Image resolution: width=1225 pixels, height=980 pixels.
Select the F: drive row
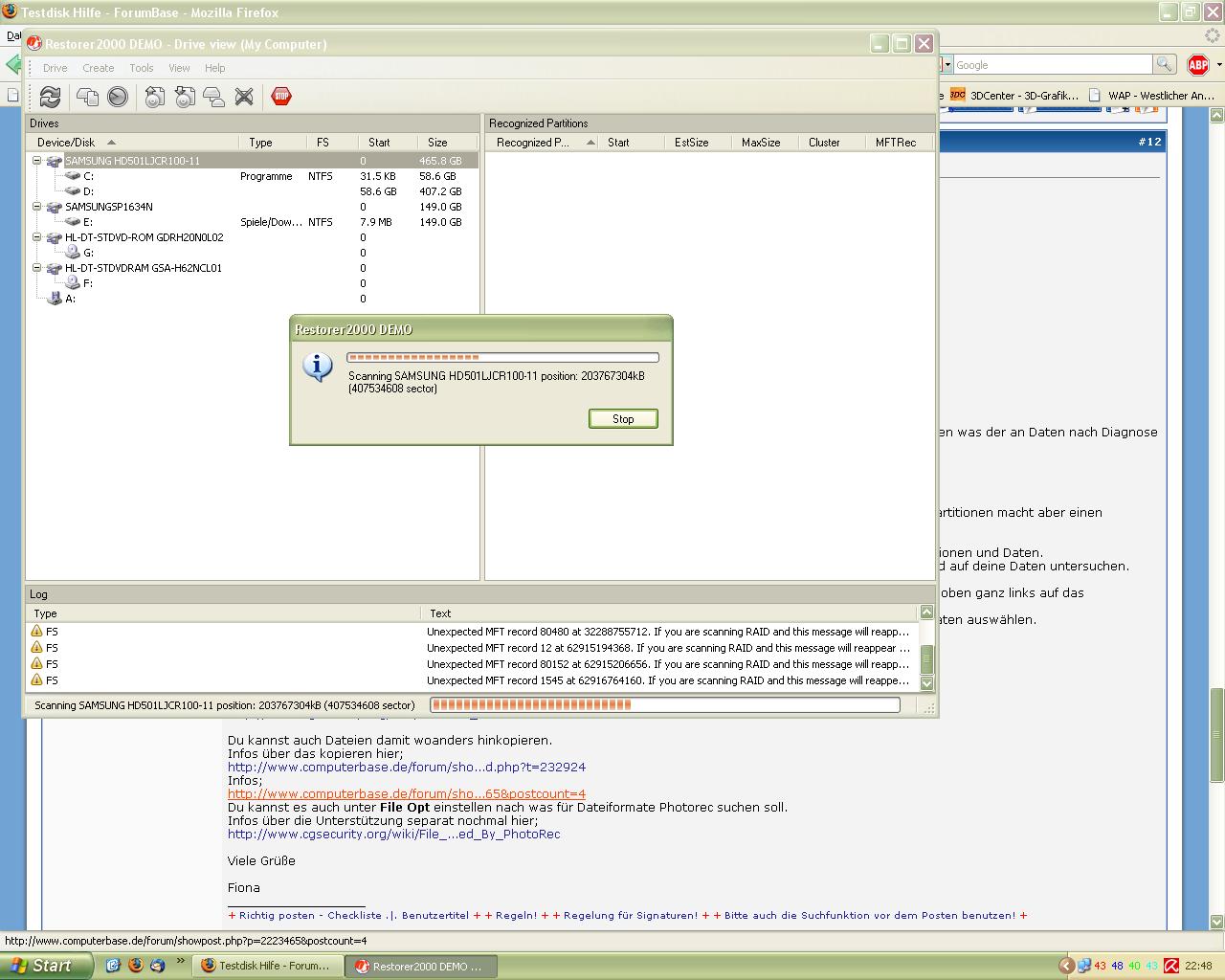[254, 283]
